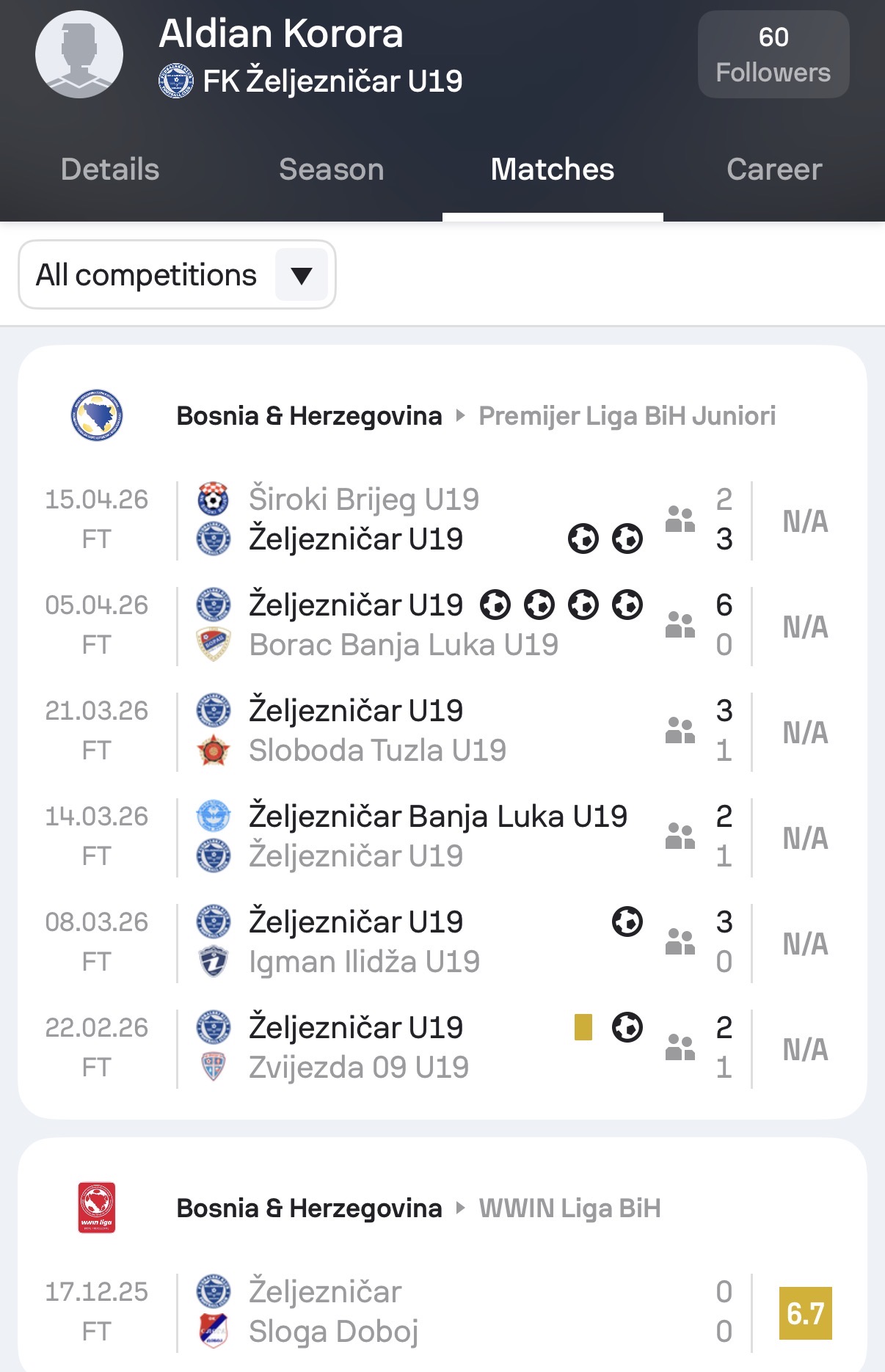885x1372 pixels.
Task: Open Aldian Korora's profile avatar
Action: pyautogui.click(x=79, y=54)
